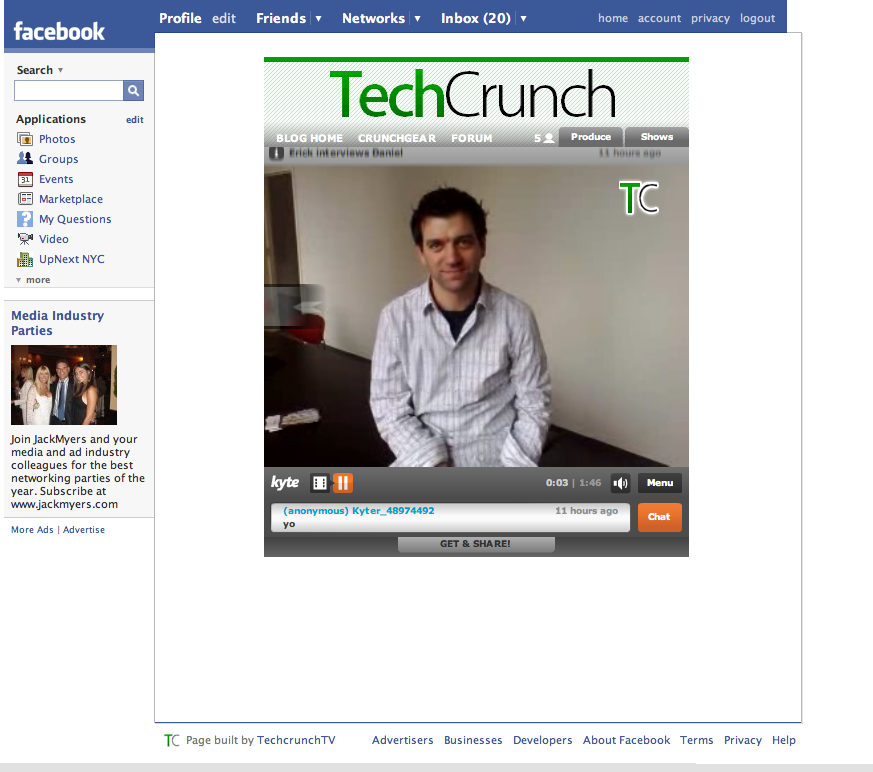Screen dimensions: 873x772
Task: Open the Advertisers footer link
Action: [403, 740]
